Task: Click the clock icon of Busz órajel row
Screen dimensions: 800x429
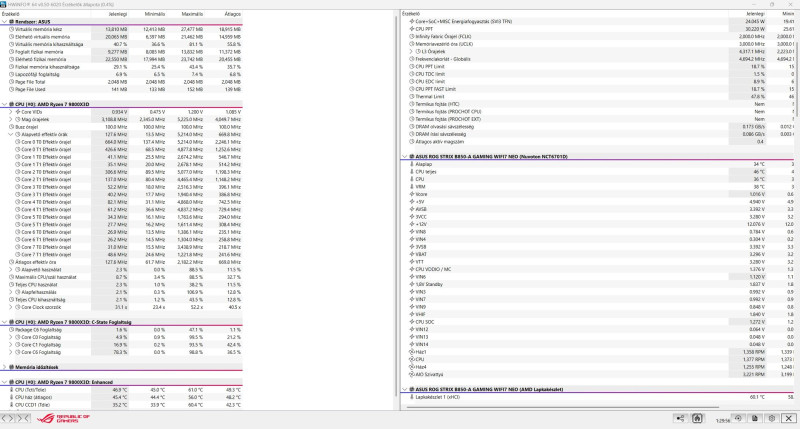Action: click(11, 127)
